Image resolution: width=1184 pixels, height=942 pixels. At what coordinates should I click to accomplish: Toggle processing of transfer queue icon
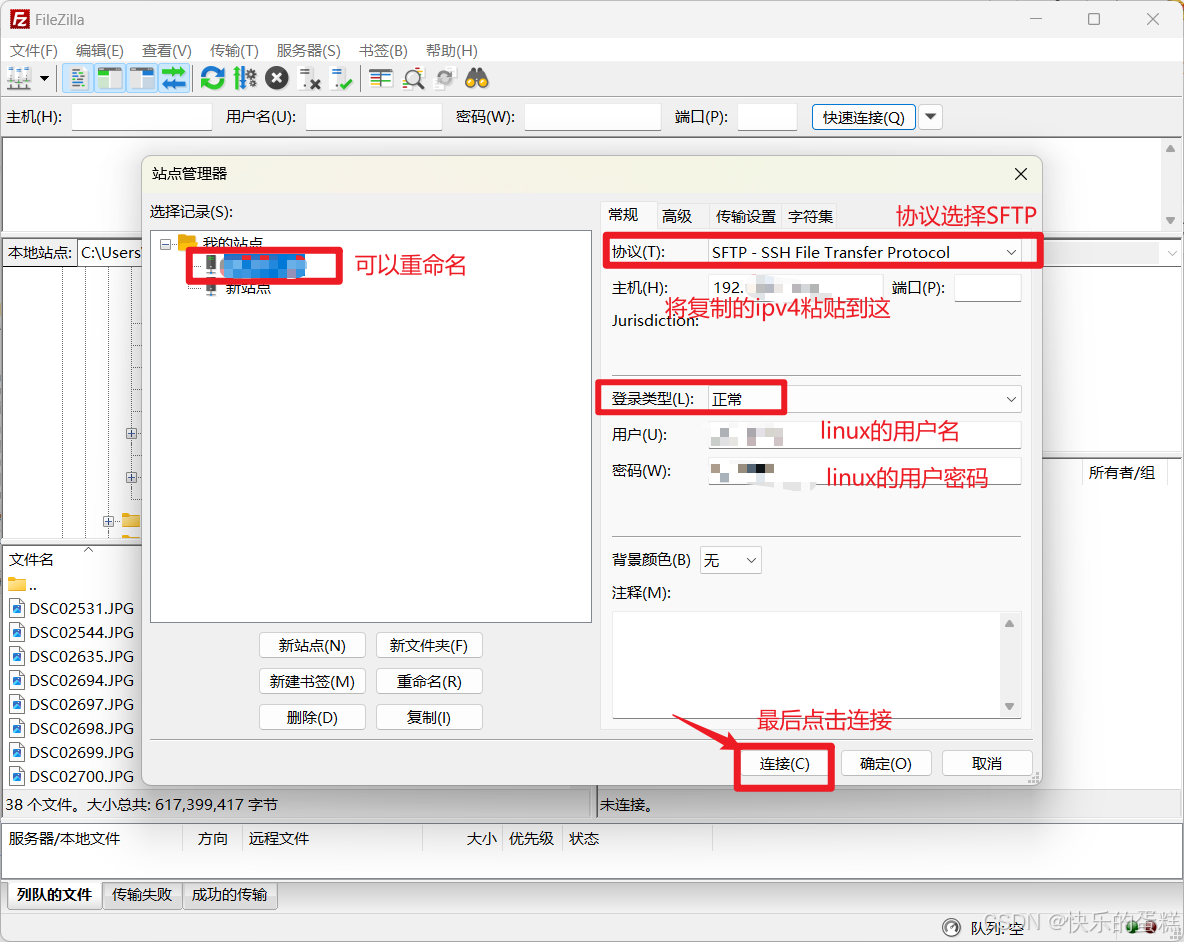[x=245, y=78]
